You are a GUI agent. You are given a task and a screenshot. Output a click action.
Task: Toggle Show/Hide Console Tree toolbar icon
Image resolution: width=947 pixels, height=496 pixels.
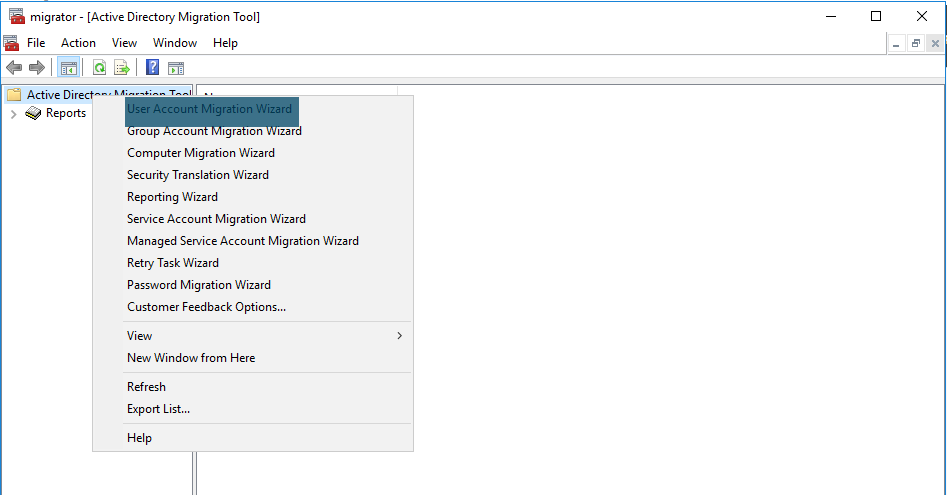tap(68, 68)
